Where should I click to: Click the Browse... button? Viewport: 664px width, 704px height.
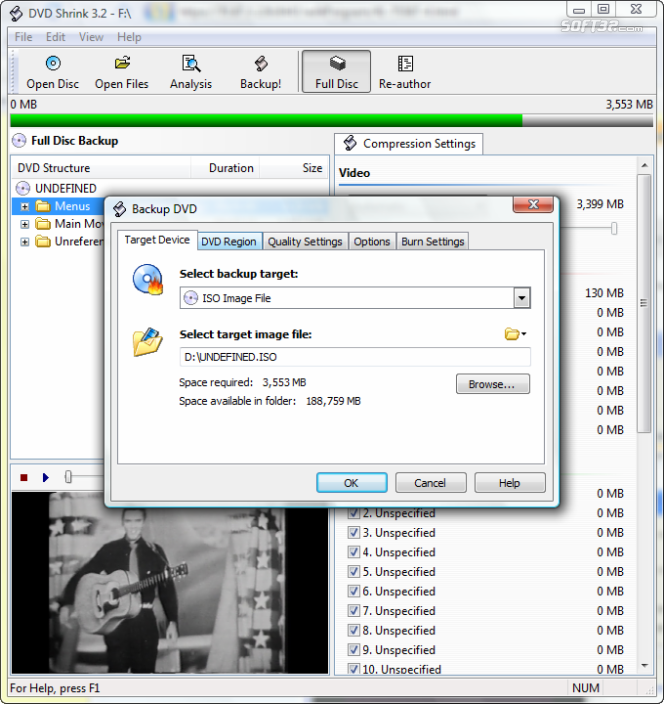pos(493,384)
